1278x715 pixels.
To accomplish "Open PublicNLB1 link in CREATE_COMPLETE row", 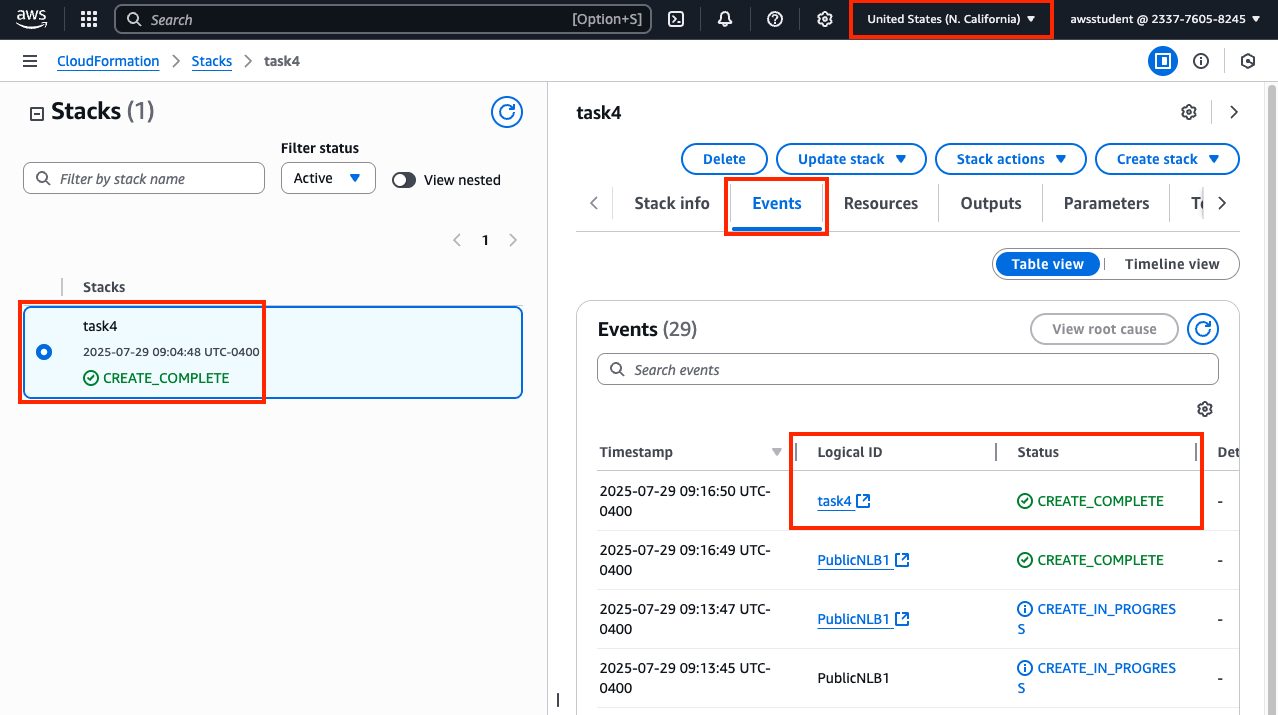I will coord(854,560).
